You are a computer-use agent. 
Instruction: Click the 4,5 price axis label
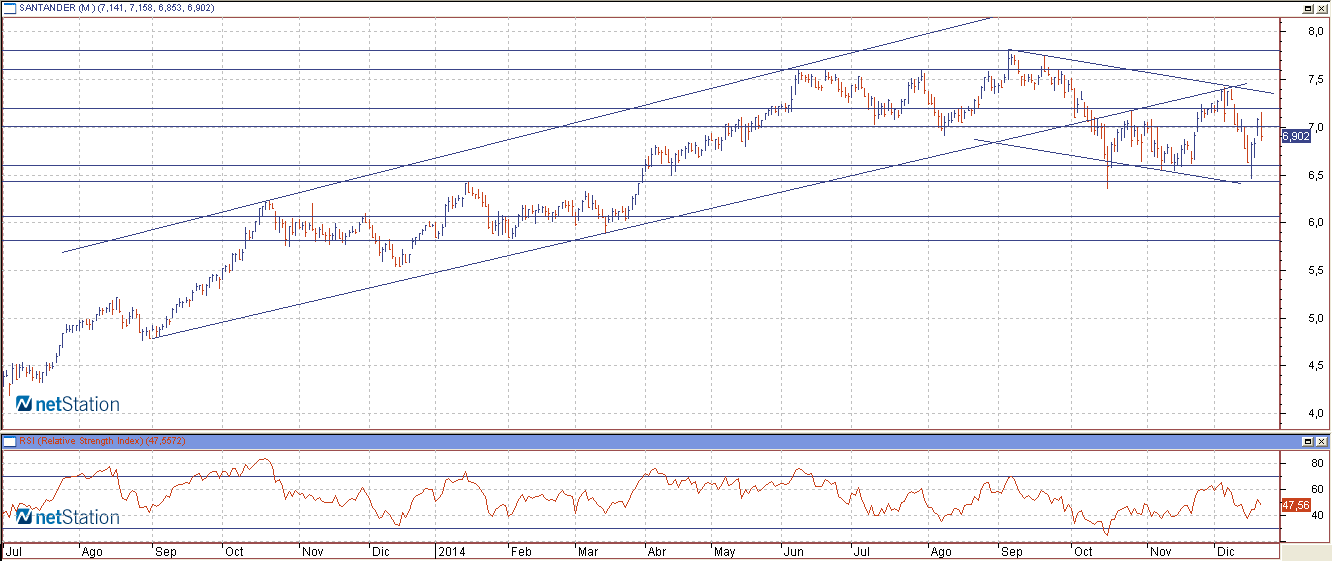tap(1316, 366)
